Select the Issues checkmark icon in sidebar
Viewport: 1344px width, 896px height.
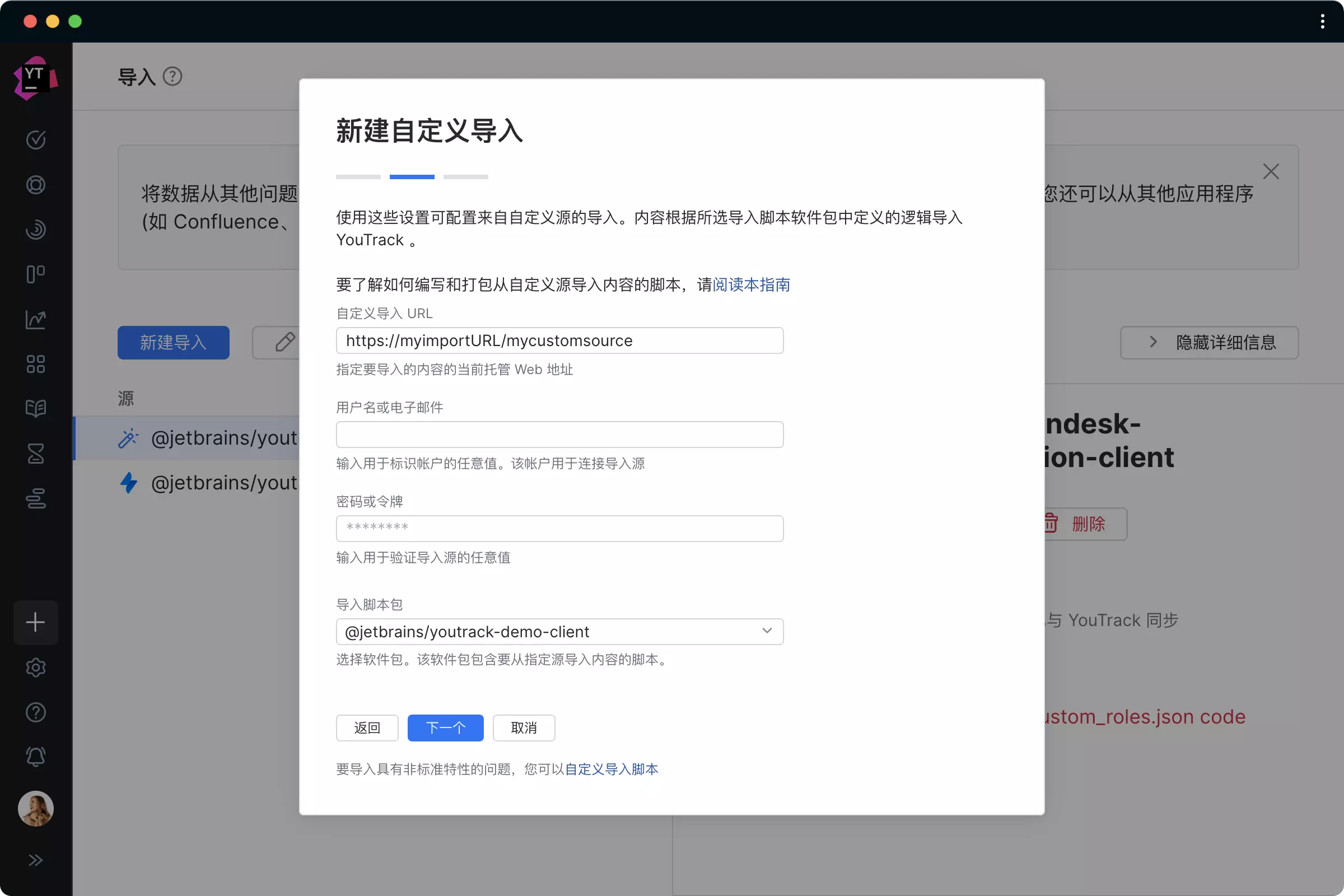[35, 140]
